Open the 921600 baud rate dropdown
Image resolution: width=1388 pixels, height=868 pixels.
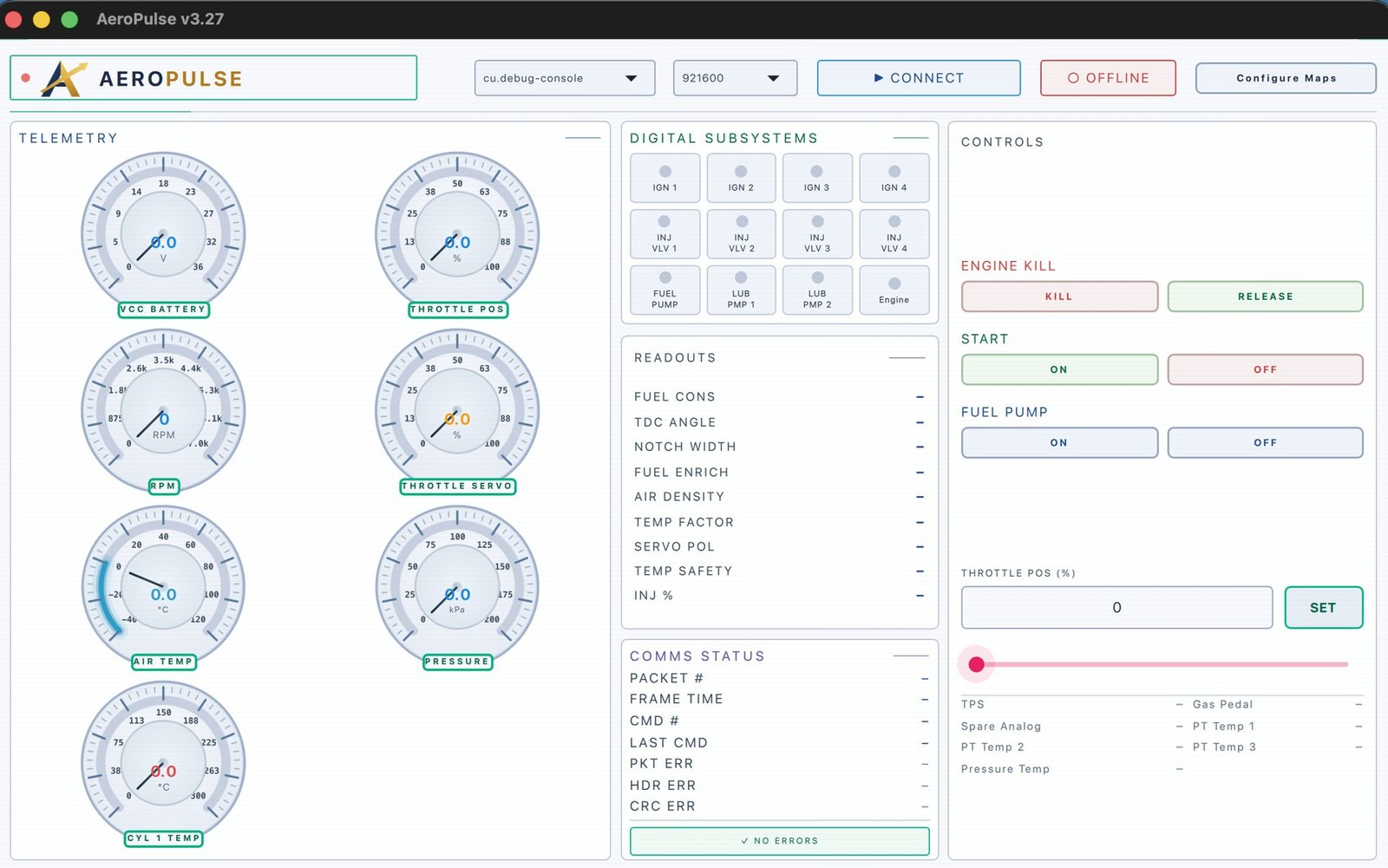tap(735, 78)
